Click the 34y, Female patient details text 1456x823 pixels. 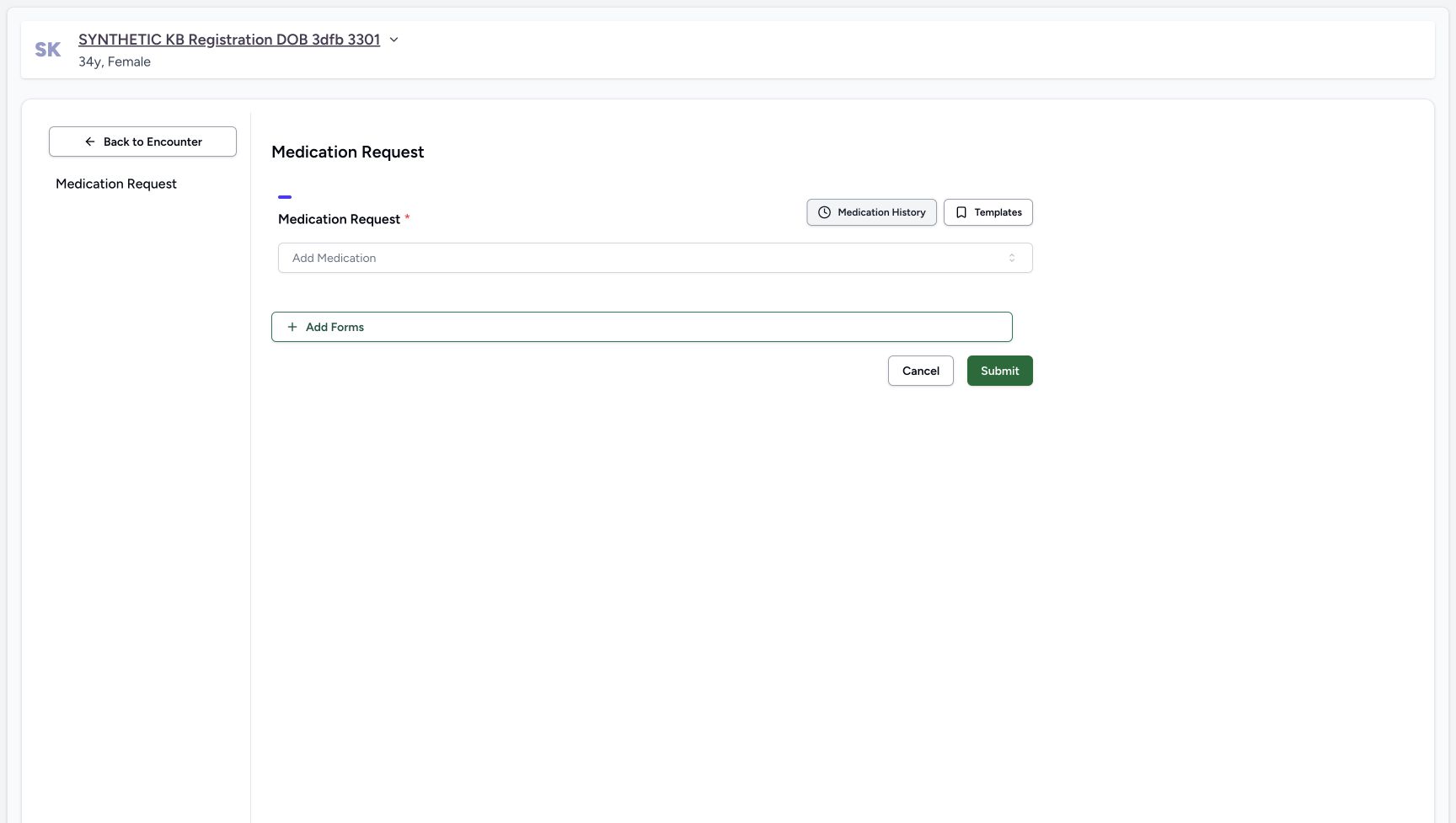pyautogui.click(x=115, y=61)
